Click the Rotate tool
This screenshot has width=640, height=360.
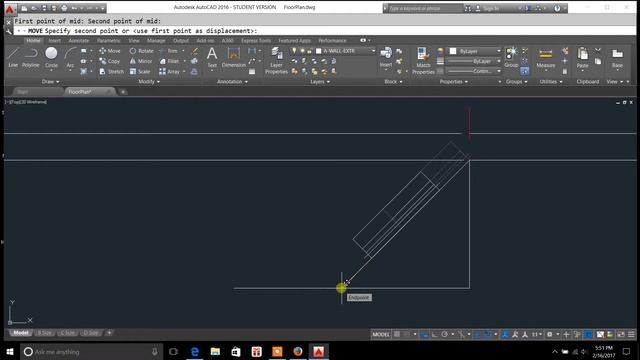tap(141, 51)
